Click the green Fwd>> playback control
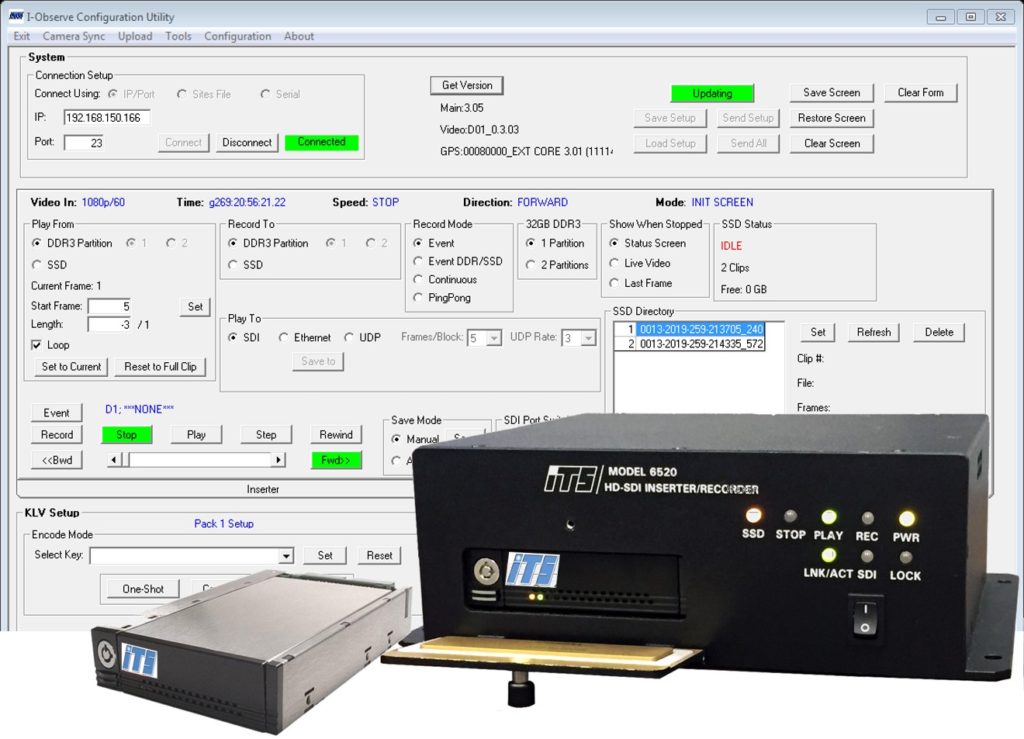Viewport: 1024px width, 739px height. pos(336,459)
